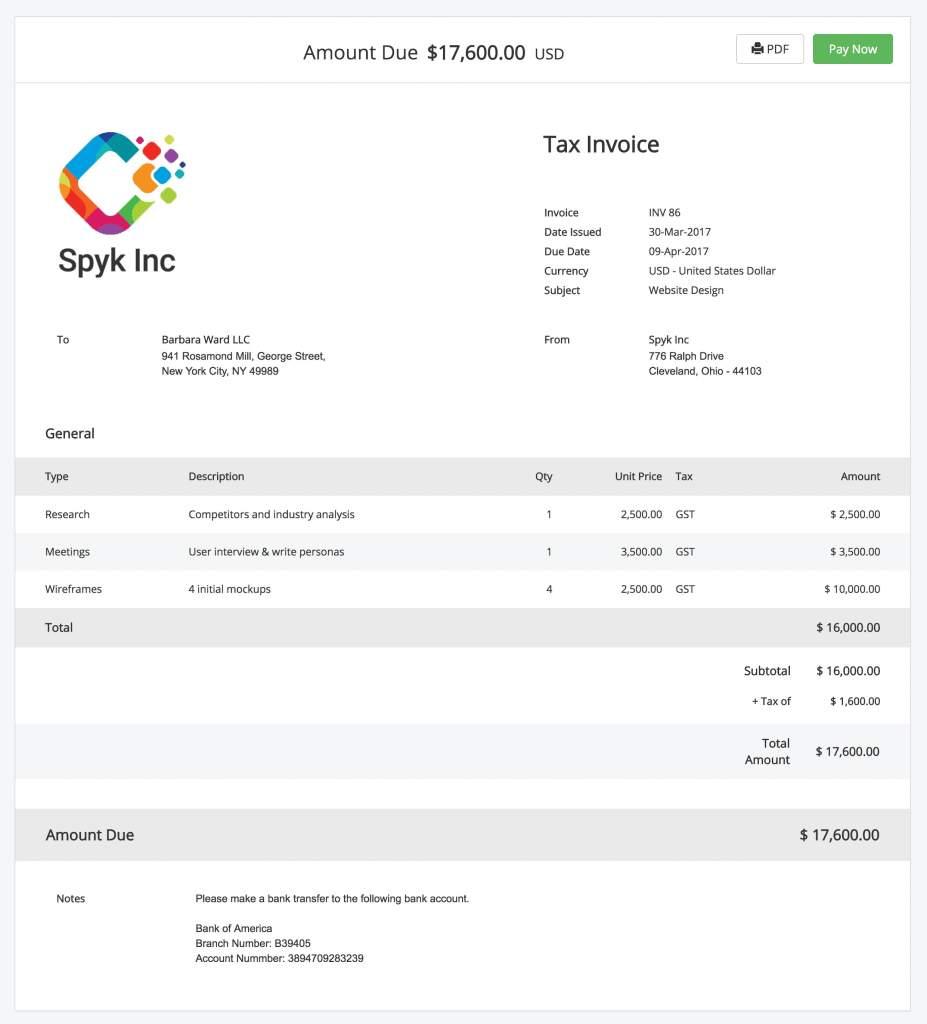Screen dimensions: 927x1024
Task: Select the due date 09-Apr-2017
Action: click(678, 252)
